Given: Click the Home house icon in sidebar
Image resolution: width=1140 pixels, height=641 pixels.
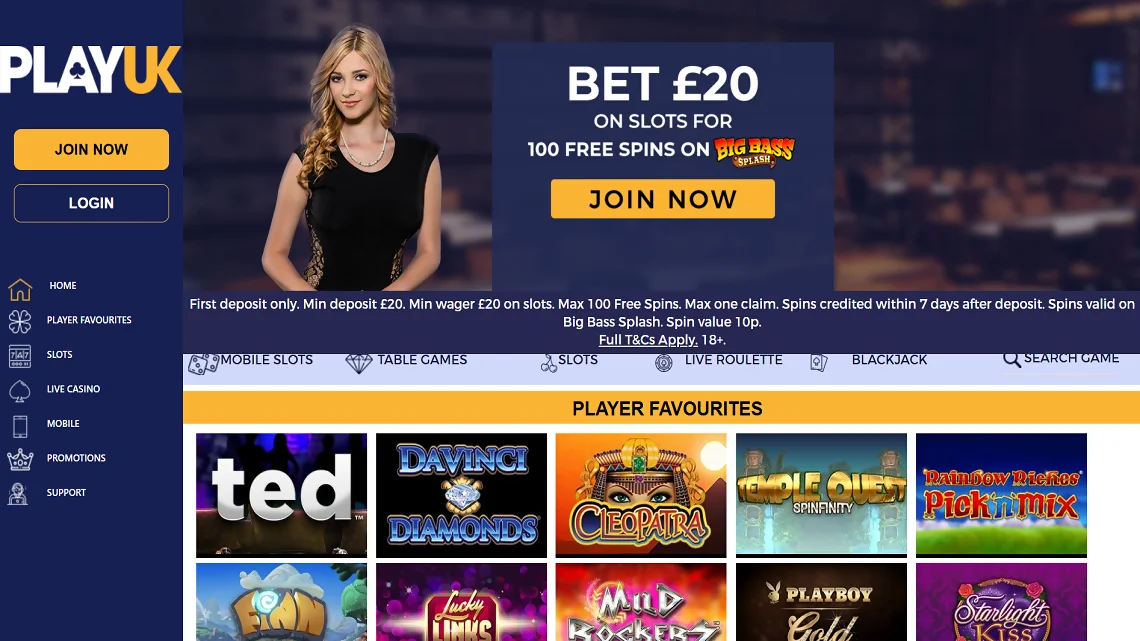Looking at the screenshot, I should (20, 289).
